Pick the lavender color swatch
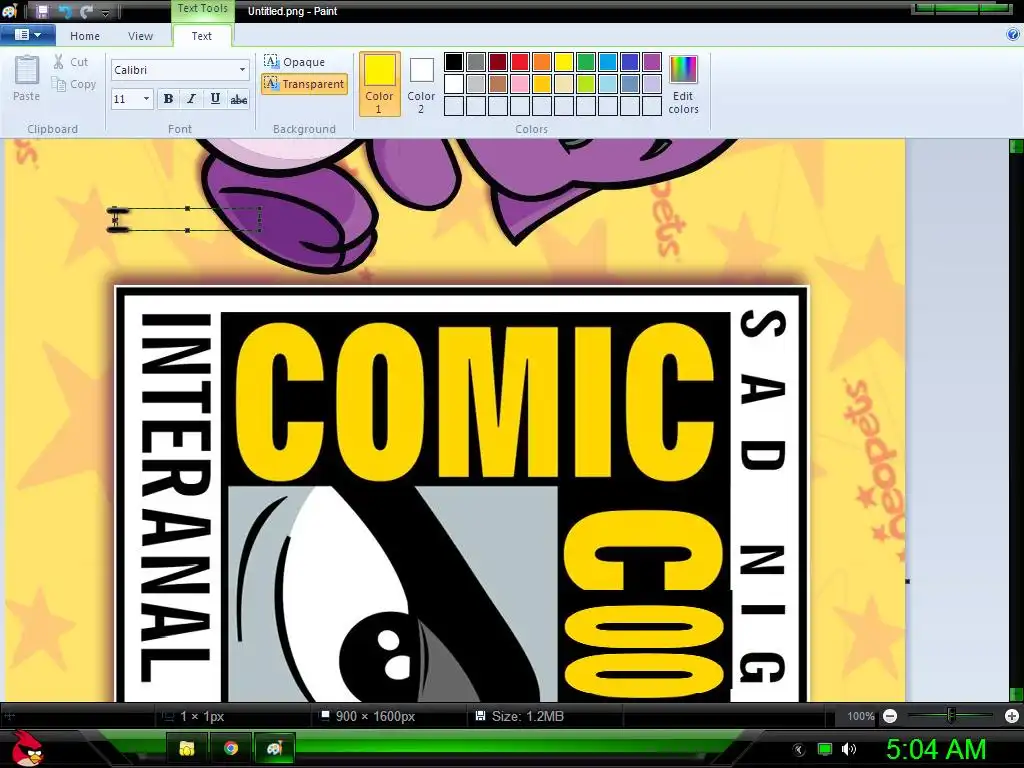 [652, 84]
